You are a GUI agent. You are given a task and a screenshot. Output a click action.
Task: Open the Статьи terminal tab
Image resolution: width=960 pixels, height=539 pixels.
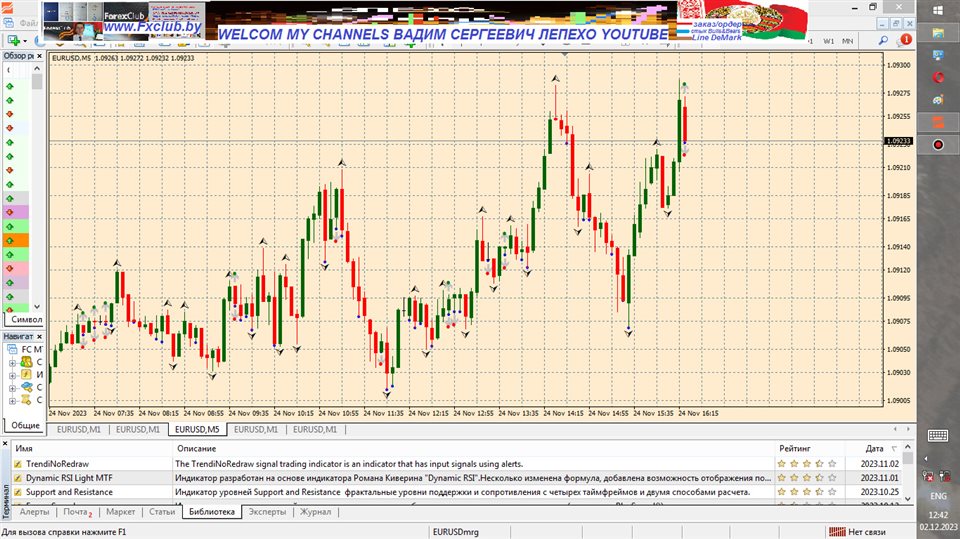162,511
